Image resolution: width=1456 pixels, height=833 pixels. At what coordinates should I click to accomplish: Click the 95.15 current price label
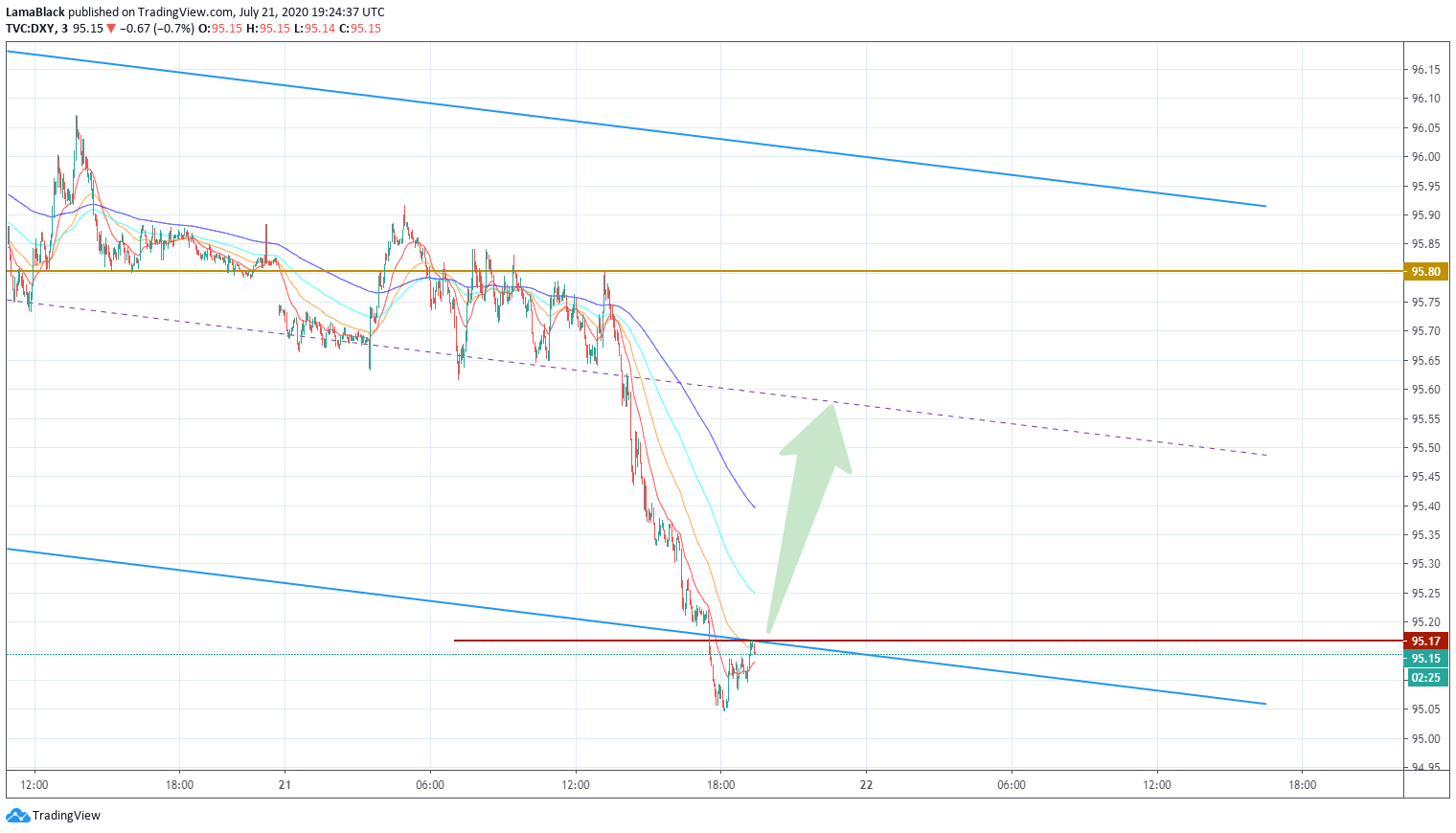tap(1426, 659)
